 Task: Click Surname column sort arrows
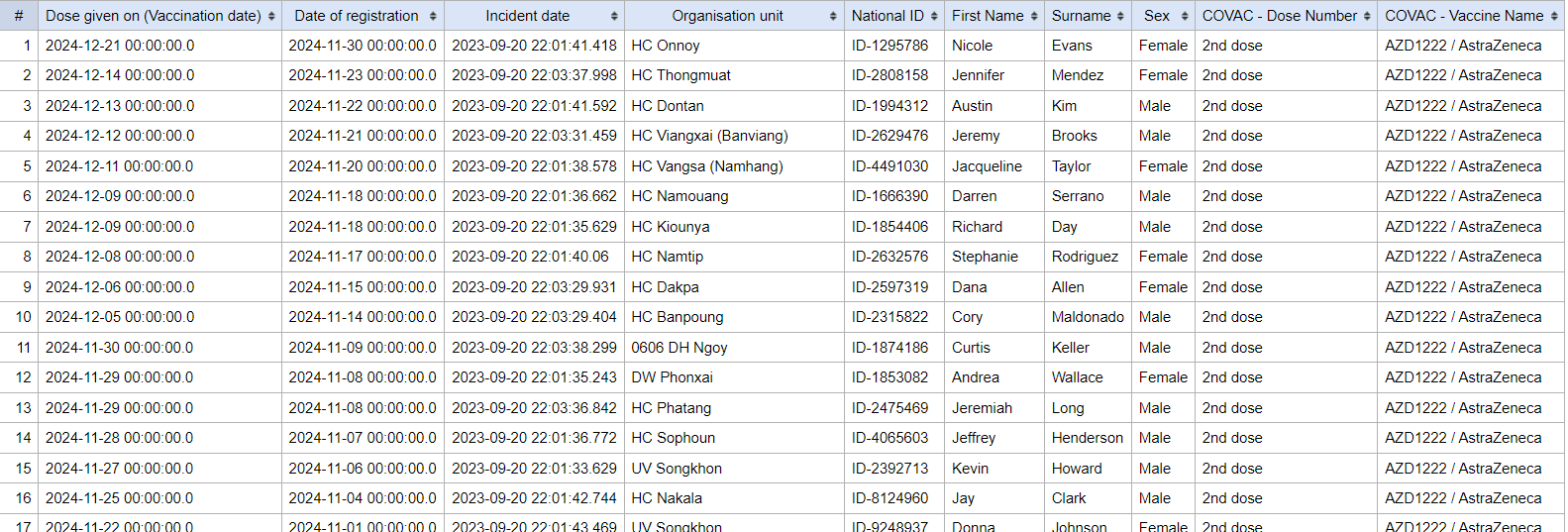(x=1120, y=16)
